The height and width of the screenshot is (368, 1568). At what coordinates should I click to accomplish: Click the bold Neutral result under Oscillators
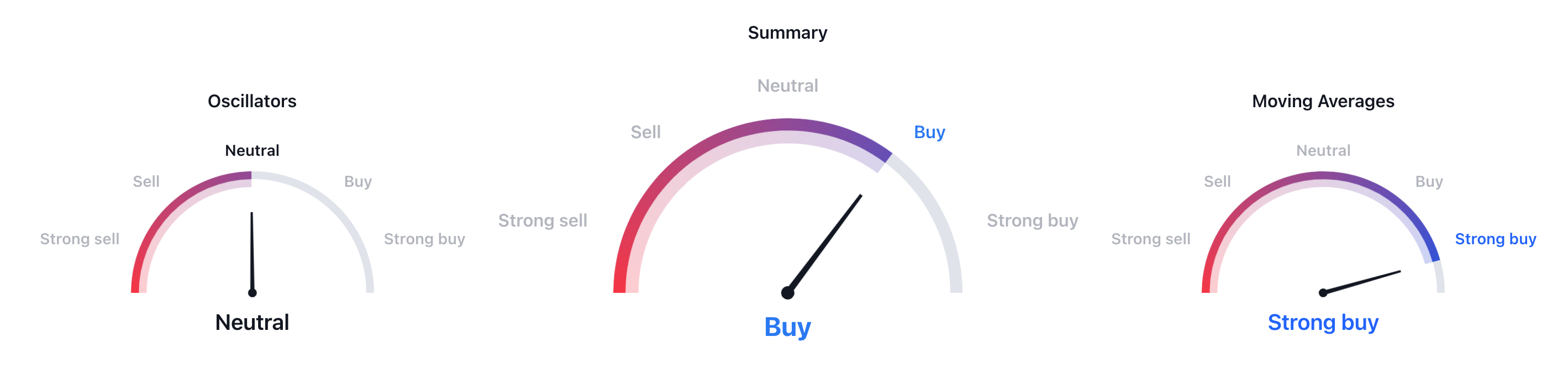pos(252,322)
